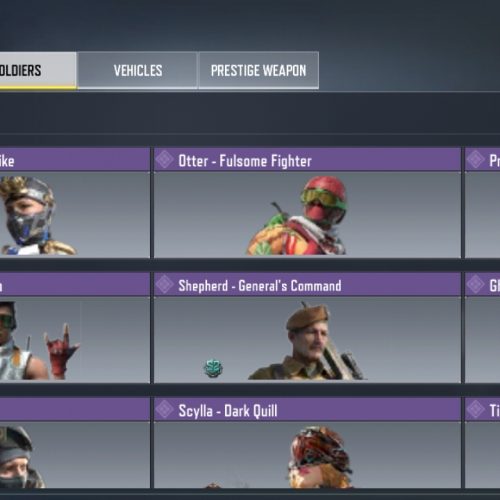The image size is (500, 500).
Task: Click diamond icon on middle-right partial card
Action: (475, 284)
